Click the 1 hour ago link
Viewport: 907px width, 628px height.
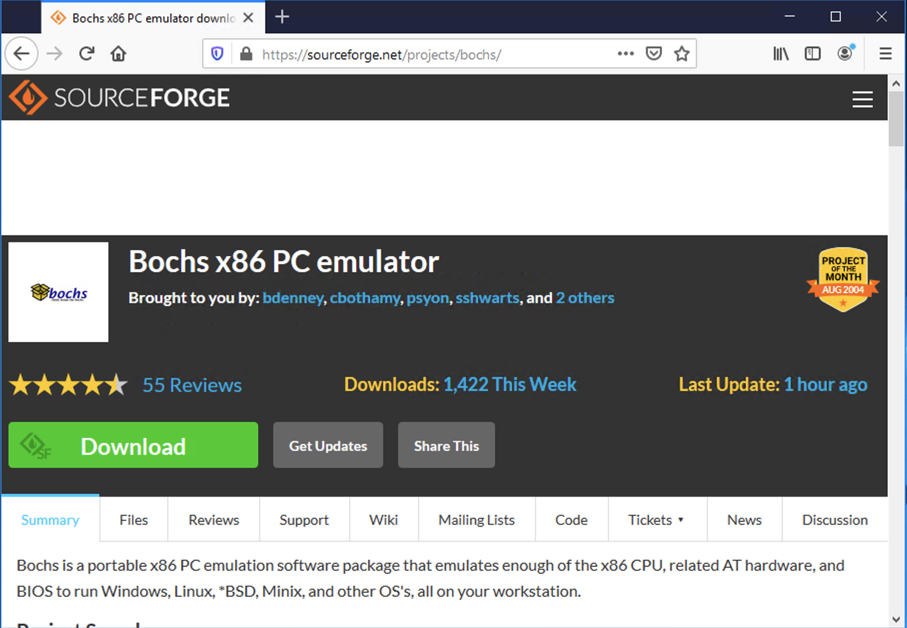(825, 385)
